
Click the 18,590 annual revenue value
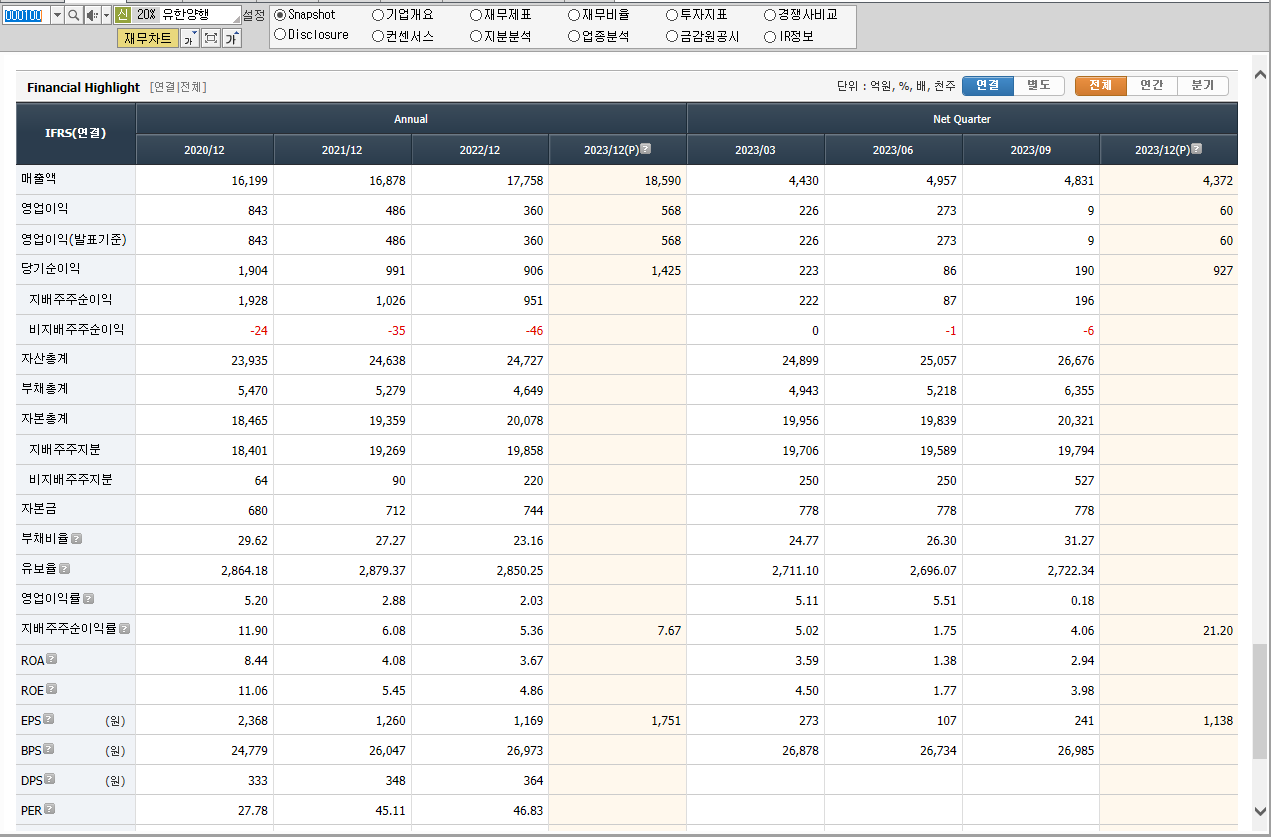(663, 180)
